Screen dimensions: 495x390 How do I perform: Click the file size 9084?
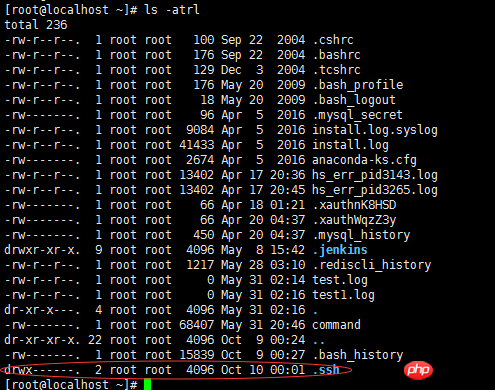pyautogui.click(x=200, y=130)
